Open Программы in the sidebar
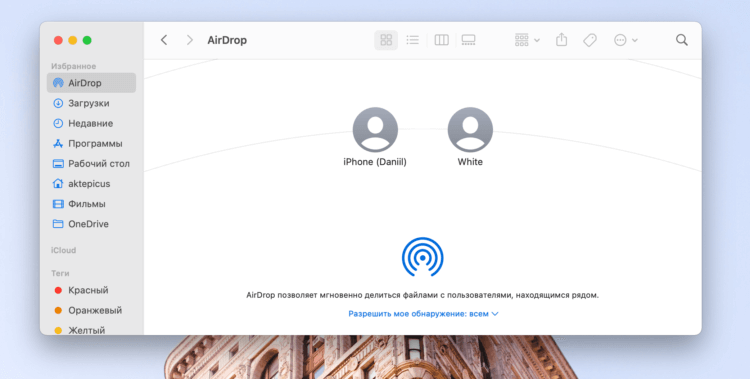The width and height of the screenshot is (750, 379). (91, 143)
